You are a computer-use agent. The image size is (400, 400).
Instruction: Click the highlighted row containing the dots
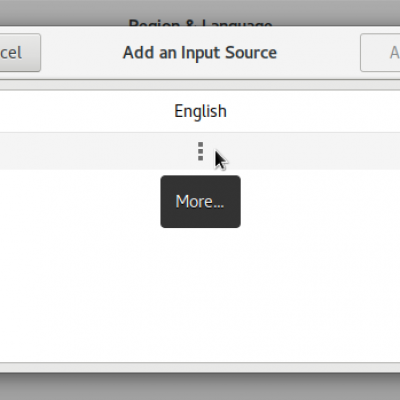click(200, 151)
